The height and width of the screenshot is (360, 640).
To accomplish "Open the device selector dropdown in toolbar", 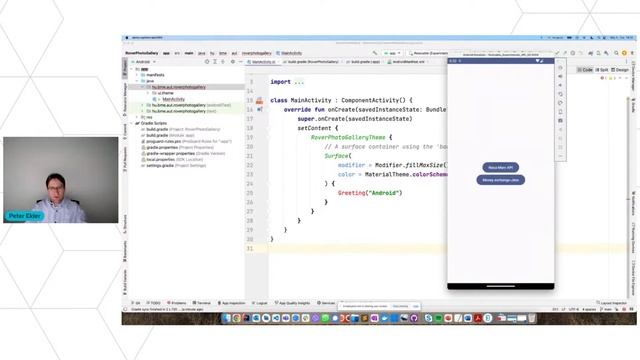I will pos(428,53).
